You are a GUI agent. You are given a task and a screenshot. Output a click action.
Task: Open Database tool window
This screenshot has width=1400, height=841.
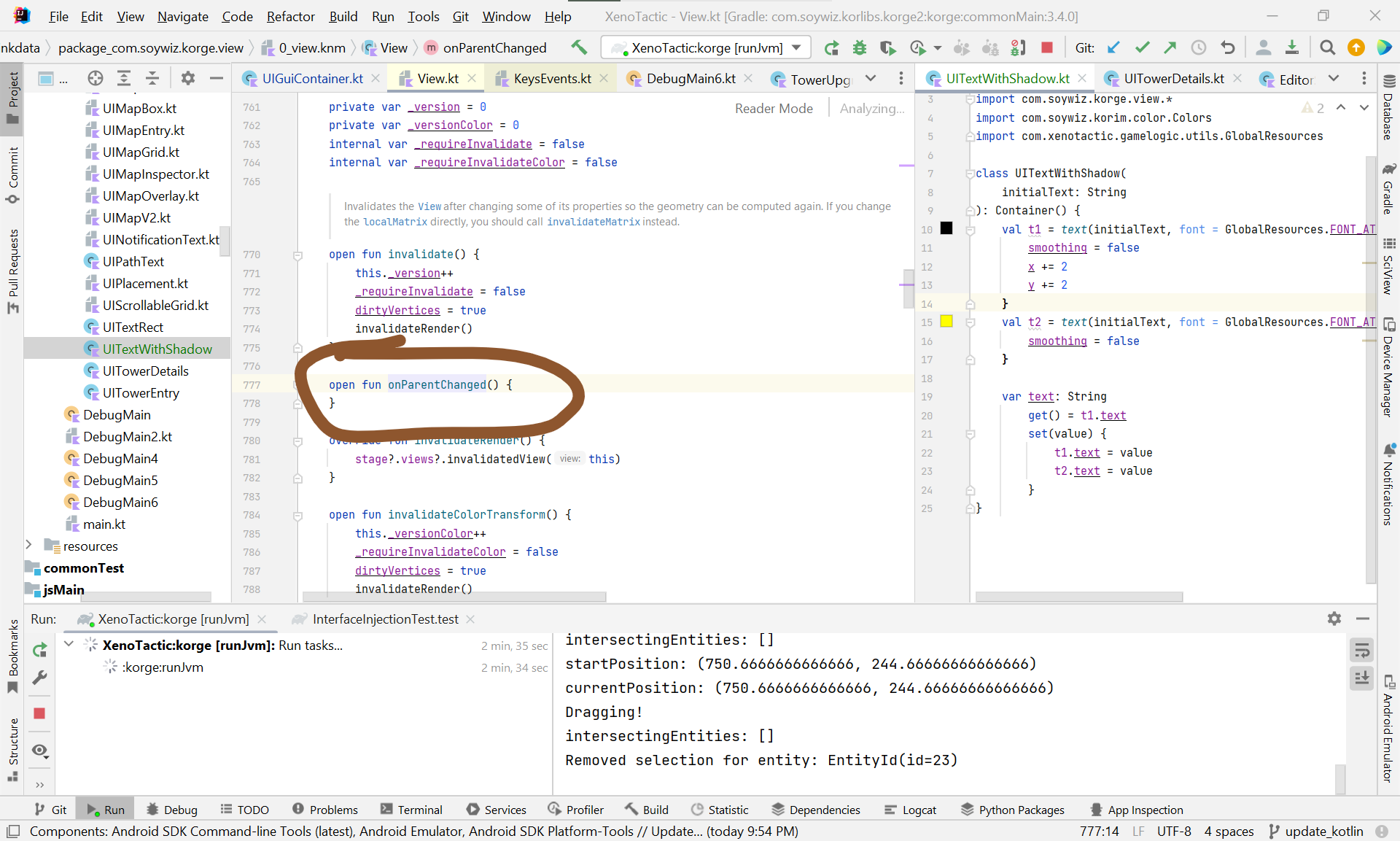pyautogui.click(x=1388, y=106)
